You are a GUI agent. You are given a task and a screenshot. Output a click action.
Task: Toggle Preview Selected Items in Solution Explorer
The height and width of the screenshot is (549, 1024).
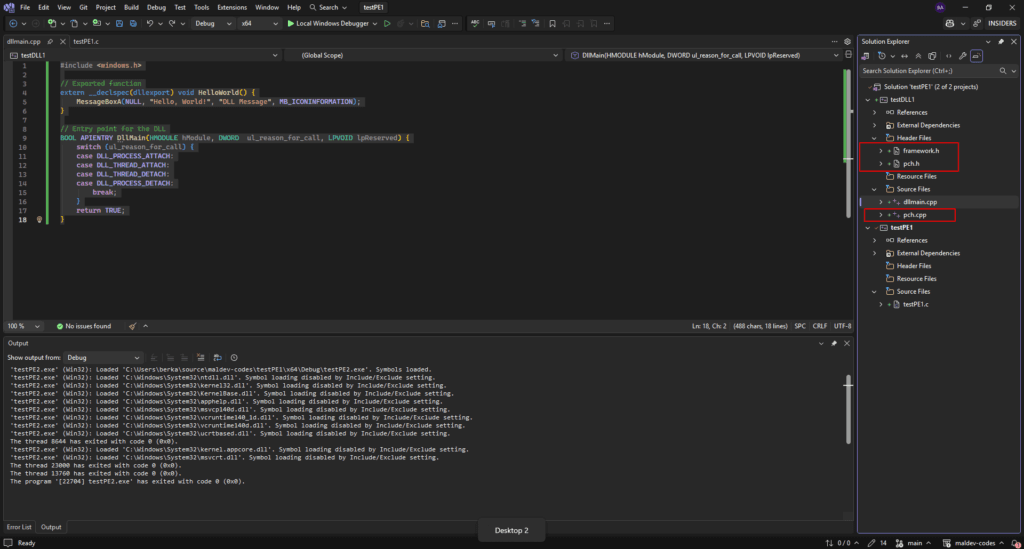pos(975,56)
